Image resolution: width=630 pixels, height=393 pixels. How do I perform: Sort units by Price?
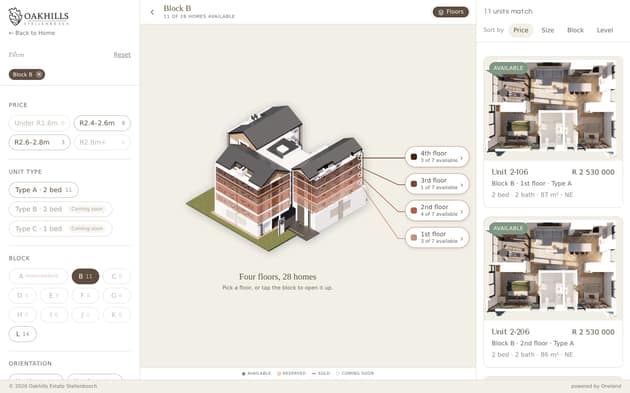point(521,30)
